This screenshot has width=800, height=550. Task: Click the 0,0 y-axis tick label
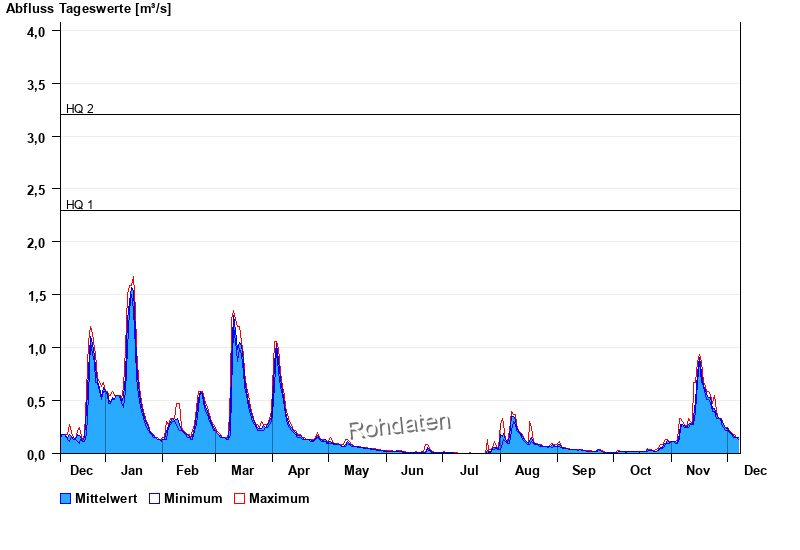coord(36,454)
